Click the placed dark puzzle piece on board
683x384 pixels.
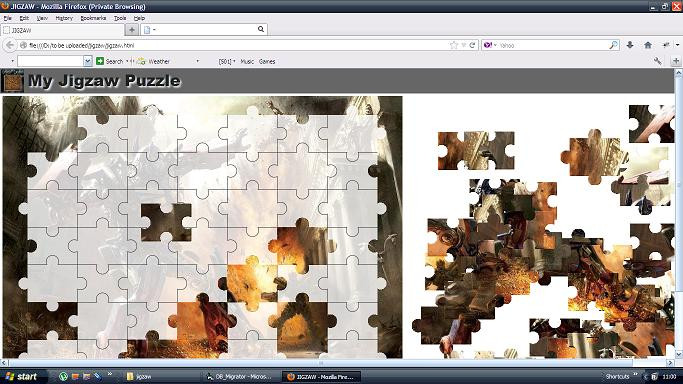click(166, 222)
